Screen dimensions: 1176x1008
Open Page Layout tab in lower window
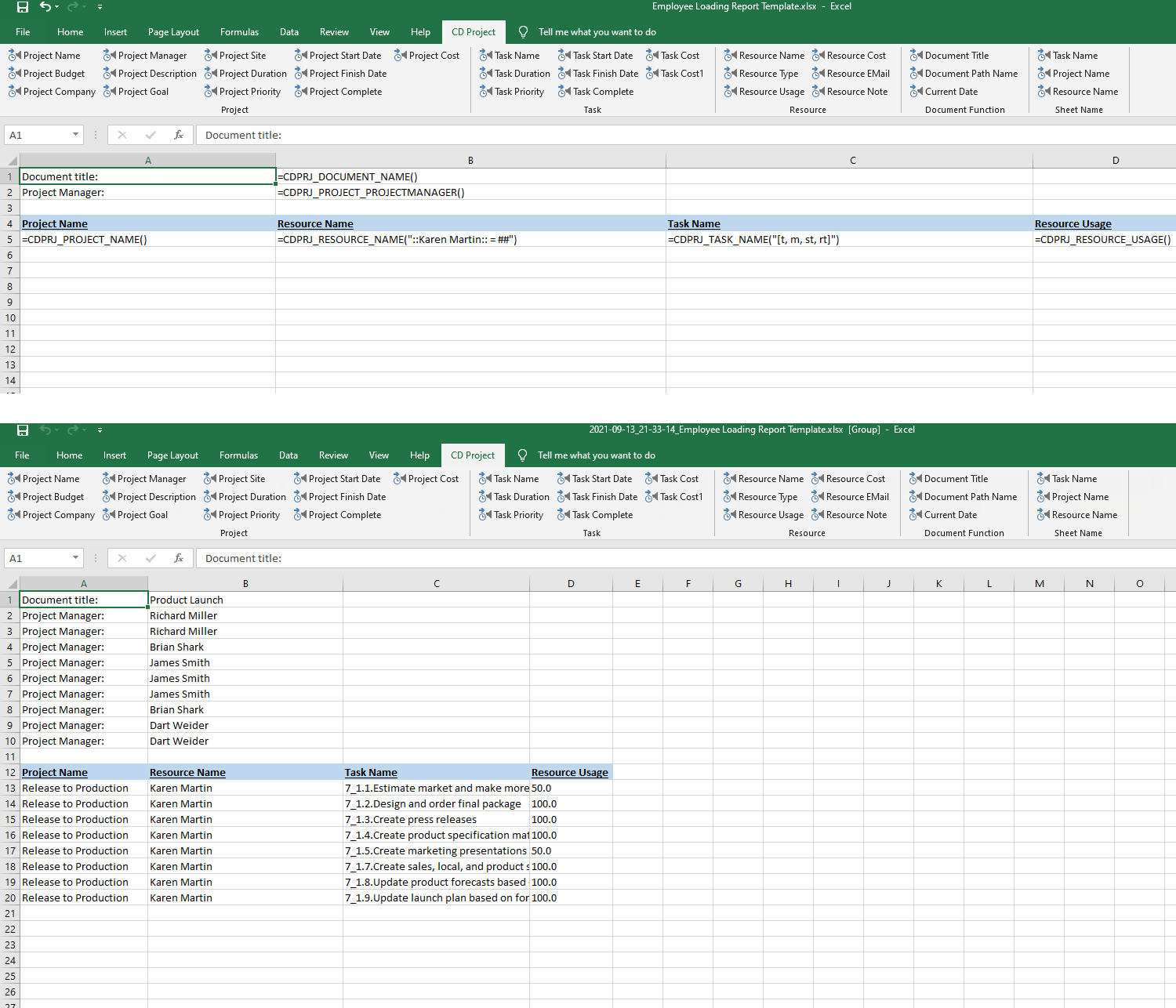coord(172,455)
